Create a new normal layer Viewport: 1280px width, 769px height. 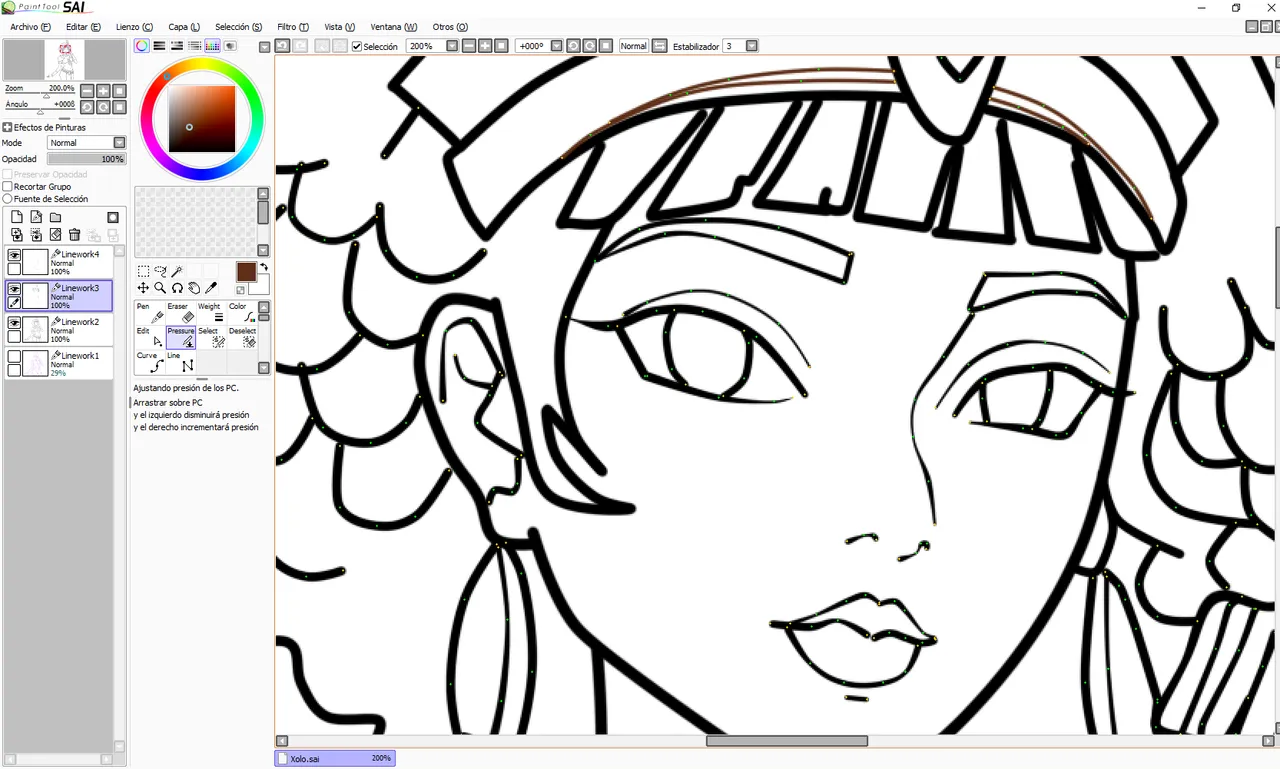tap(17, 217)
